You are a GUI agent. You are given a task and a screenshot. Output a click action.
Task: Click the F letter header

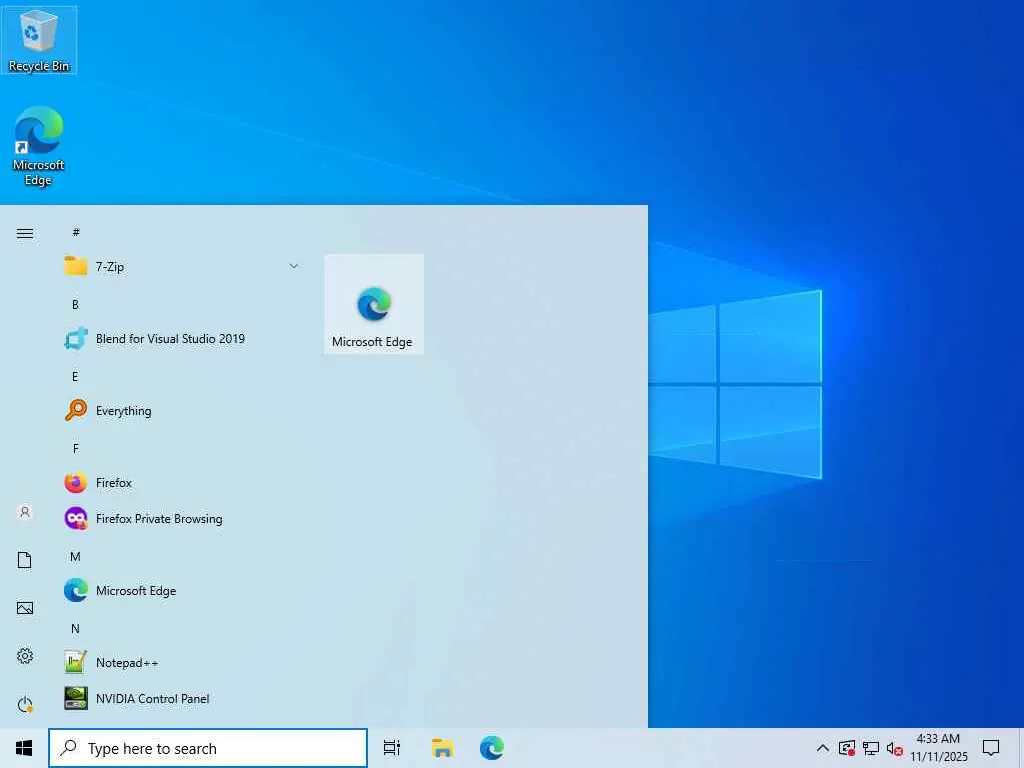pos(76,448)
